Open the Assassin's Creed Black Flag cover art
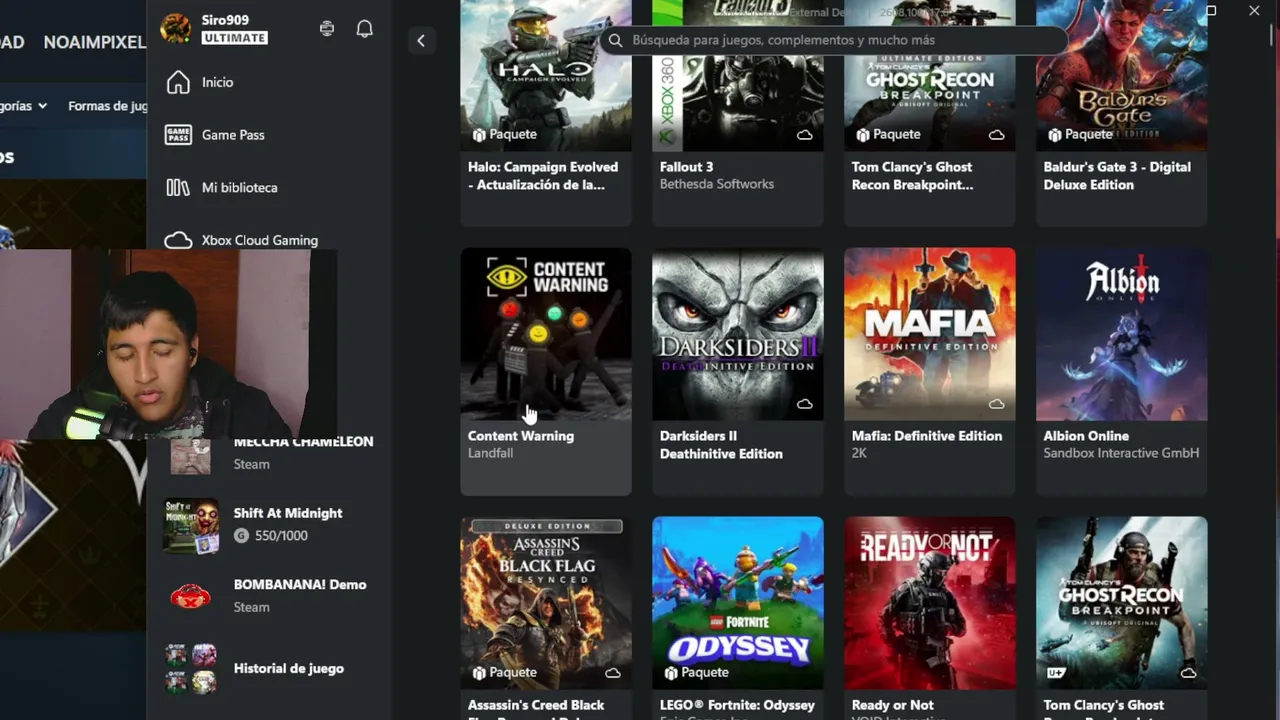This screenshot has height=720, width=1280. pos(546,603)
